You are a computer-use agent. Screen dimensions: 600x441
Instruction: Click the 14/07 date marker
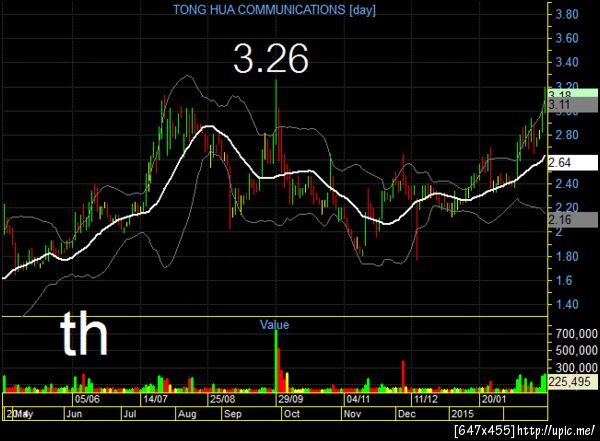point(155,399)
